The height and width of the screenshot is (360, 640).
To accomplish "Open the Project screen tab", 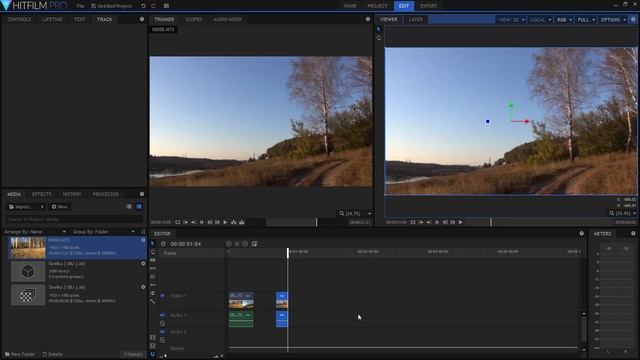I will 377,6.
